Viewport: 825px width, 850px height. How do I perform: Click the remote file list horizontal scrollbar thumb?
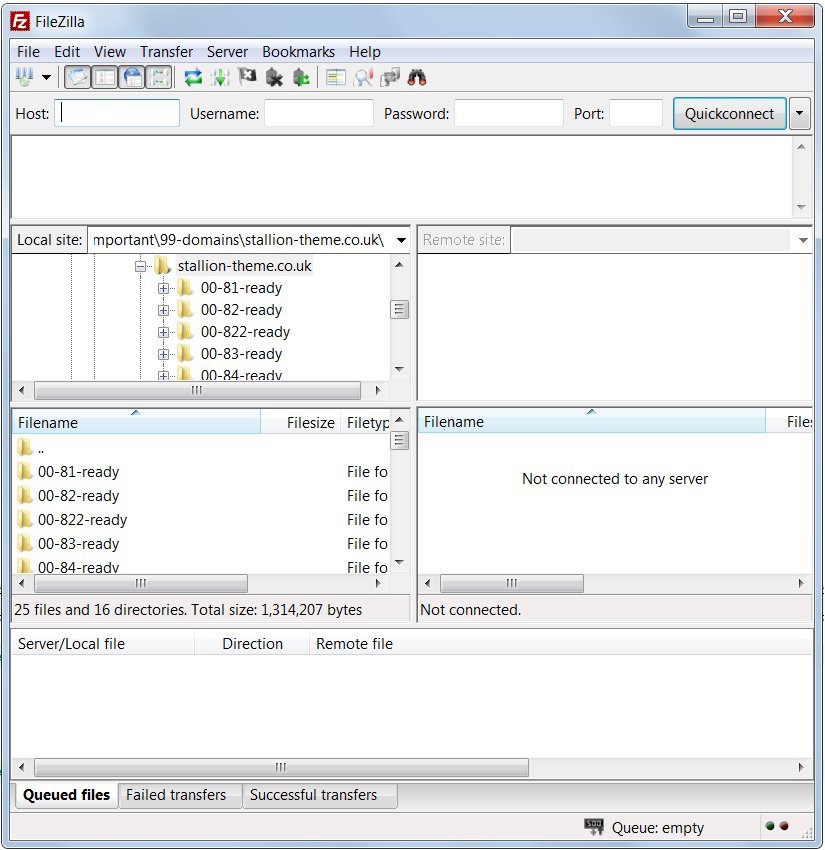click(x=512, y=583)
